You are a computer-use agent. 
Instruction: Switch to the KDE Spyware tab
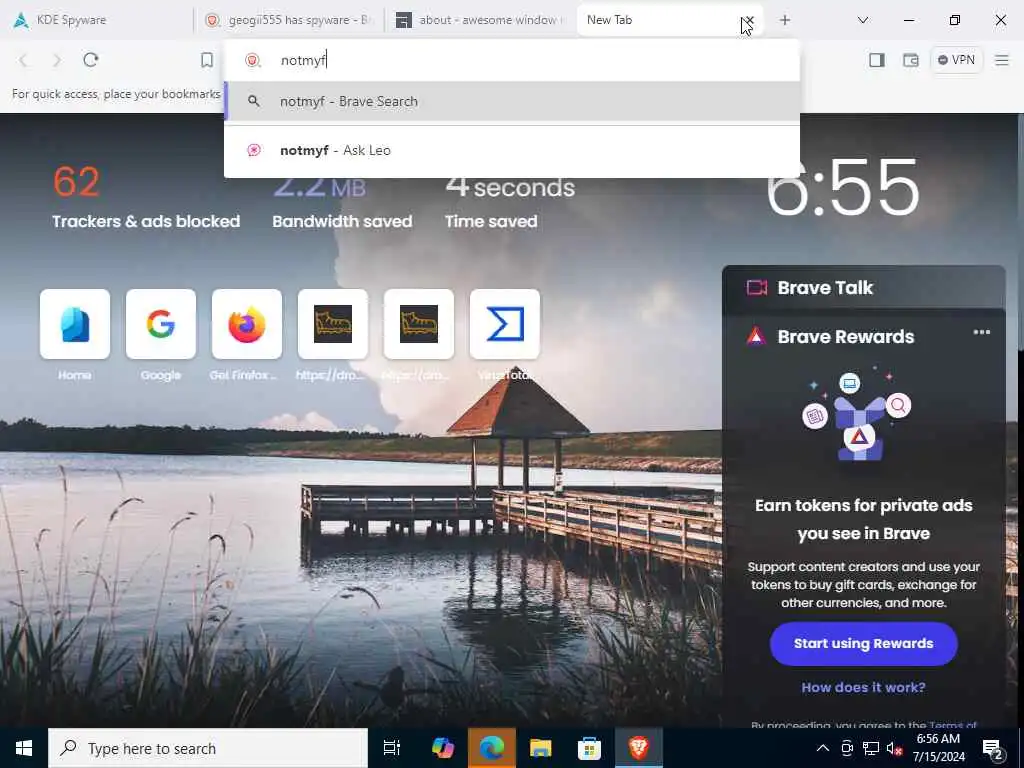98,20
